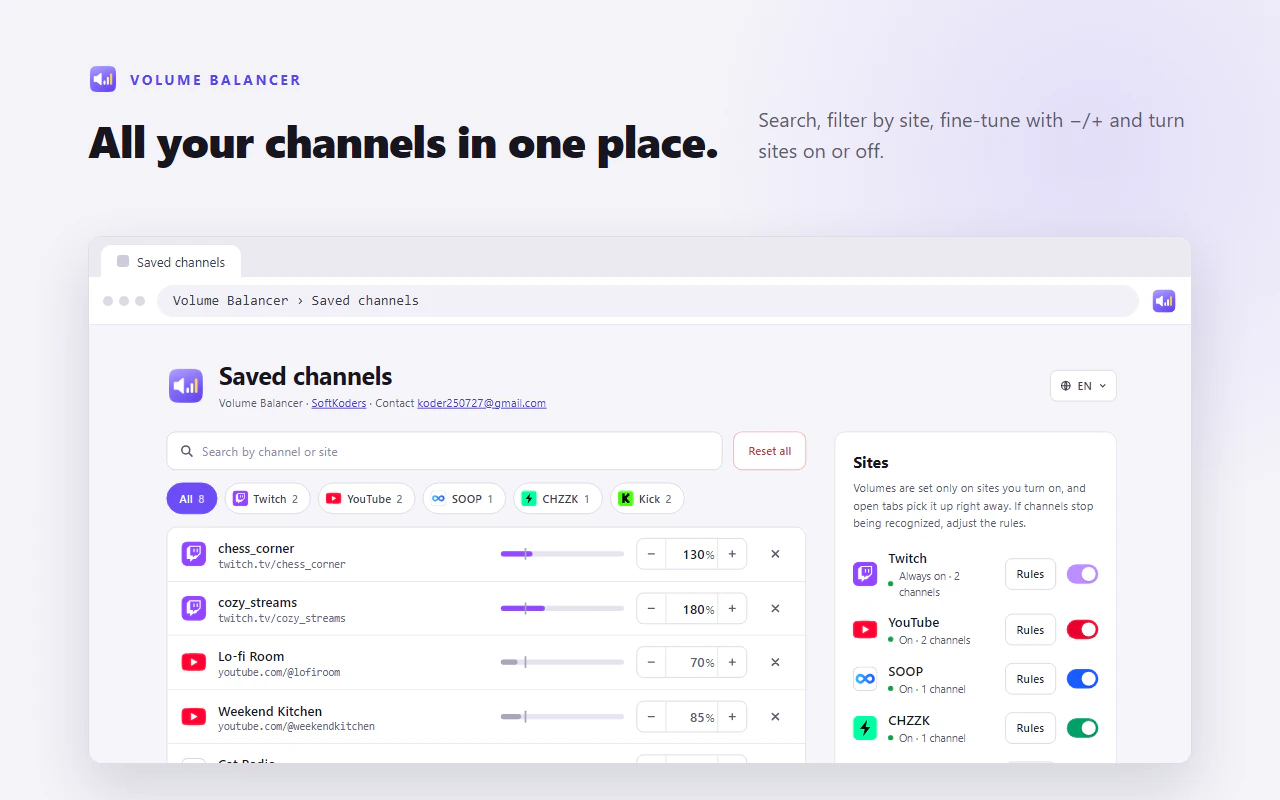The height and width of the screenshot is (800, 1280).
Task: Remove Lo-fi Room with its X icon
Action: pyautogui.click(x=775, y=662)
